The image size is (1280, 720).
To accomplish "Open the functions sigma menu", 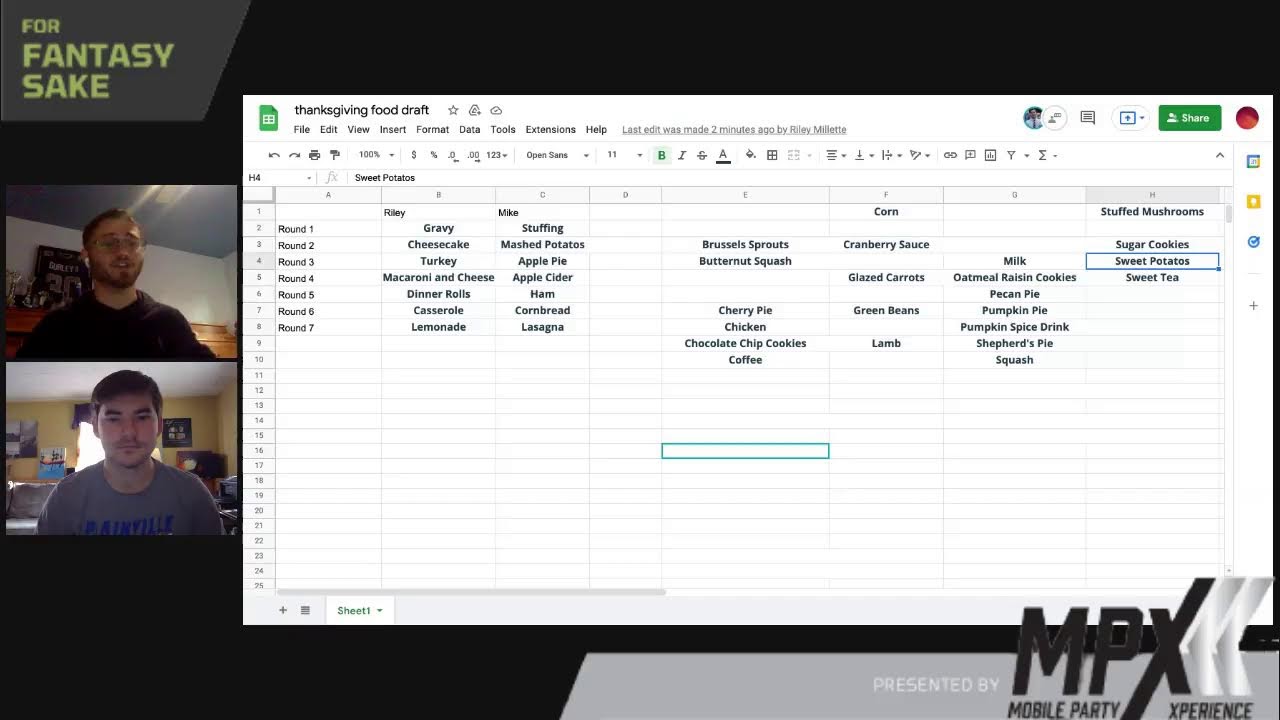I will point(1043,155).
